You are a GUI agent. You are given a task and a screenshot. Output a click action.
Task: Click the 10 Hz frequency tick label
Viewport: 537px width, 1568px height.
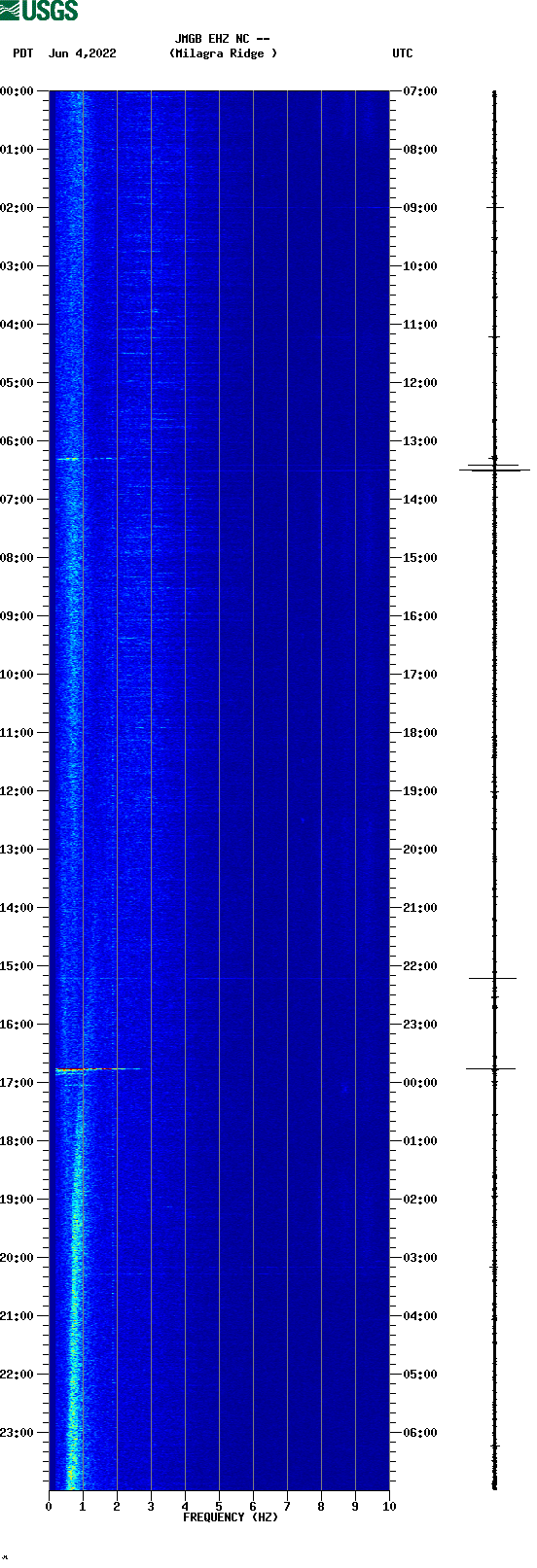(x=389, y=1507)
